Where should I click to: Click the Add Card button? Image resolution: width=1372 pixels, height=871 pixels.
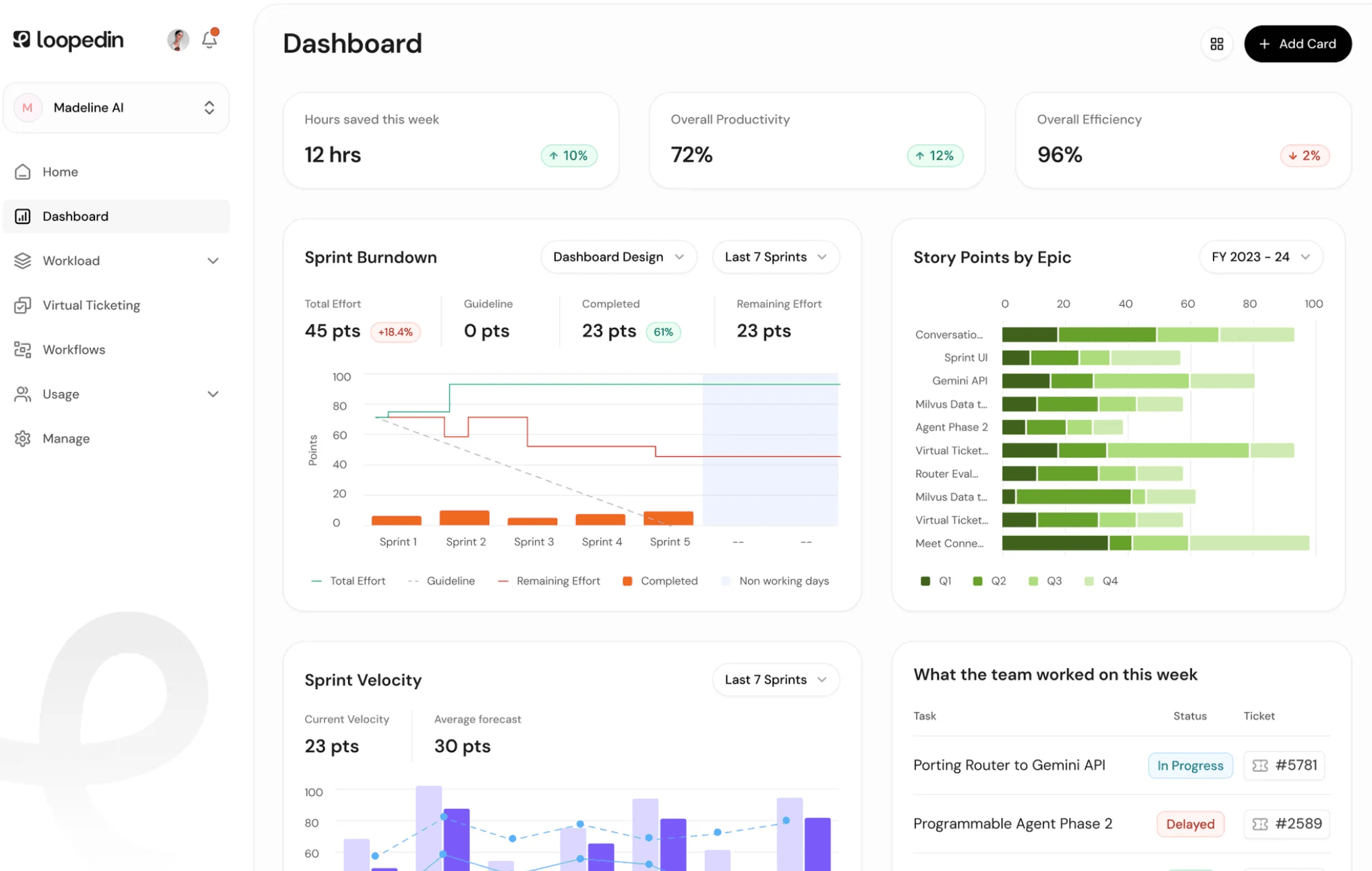click(x=1298, y=44)
